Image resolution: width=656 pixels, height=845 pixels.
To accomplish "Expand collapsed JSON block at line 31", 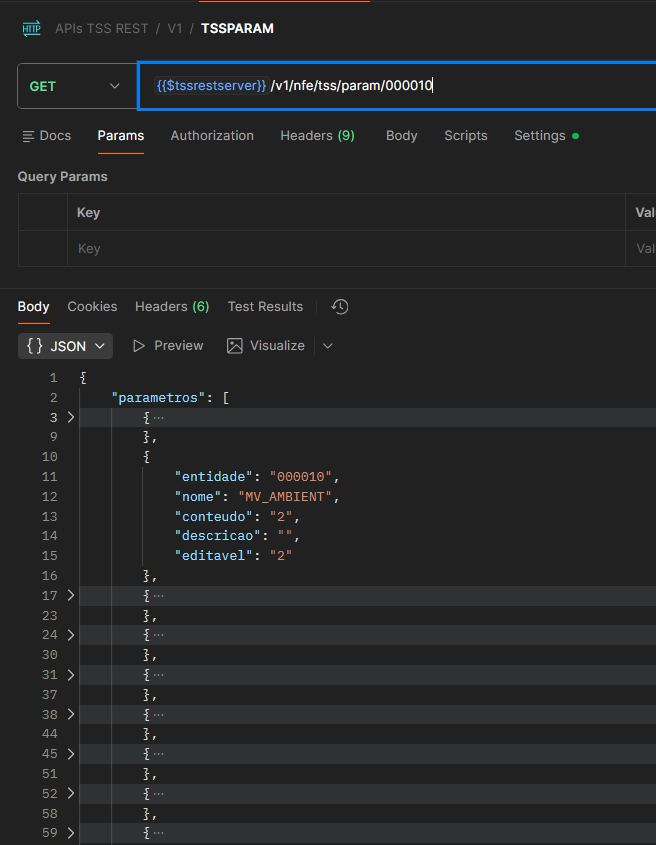I will coord(71,675).
